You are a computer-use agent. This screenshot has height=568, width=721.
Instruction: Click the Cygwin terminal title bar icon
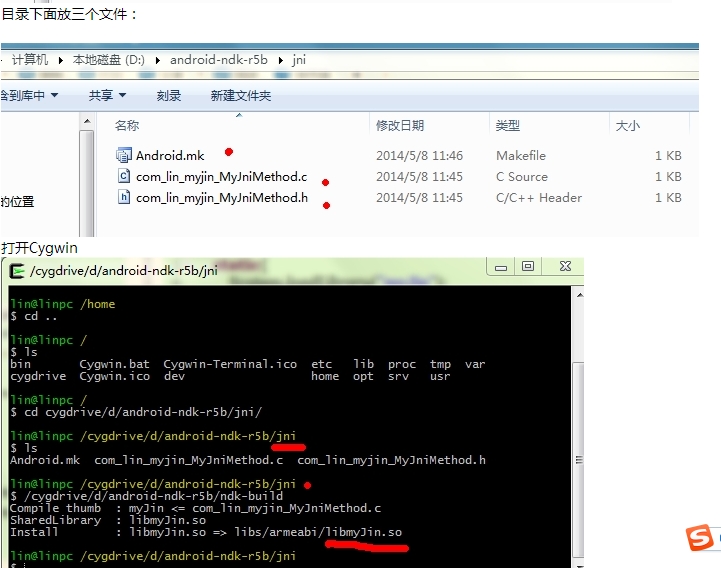click(17, 271)
